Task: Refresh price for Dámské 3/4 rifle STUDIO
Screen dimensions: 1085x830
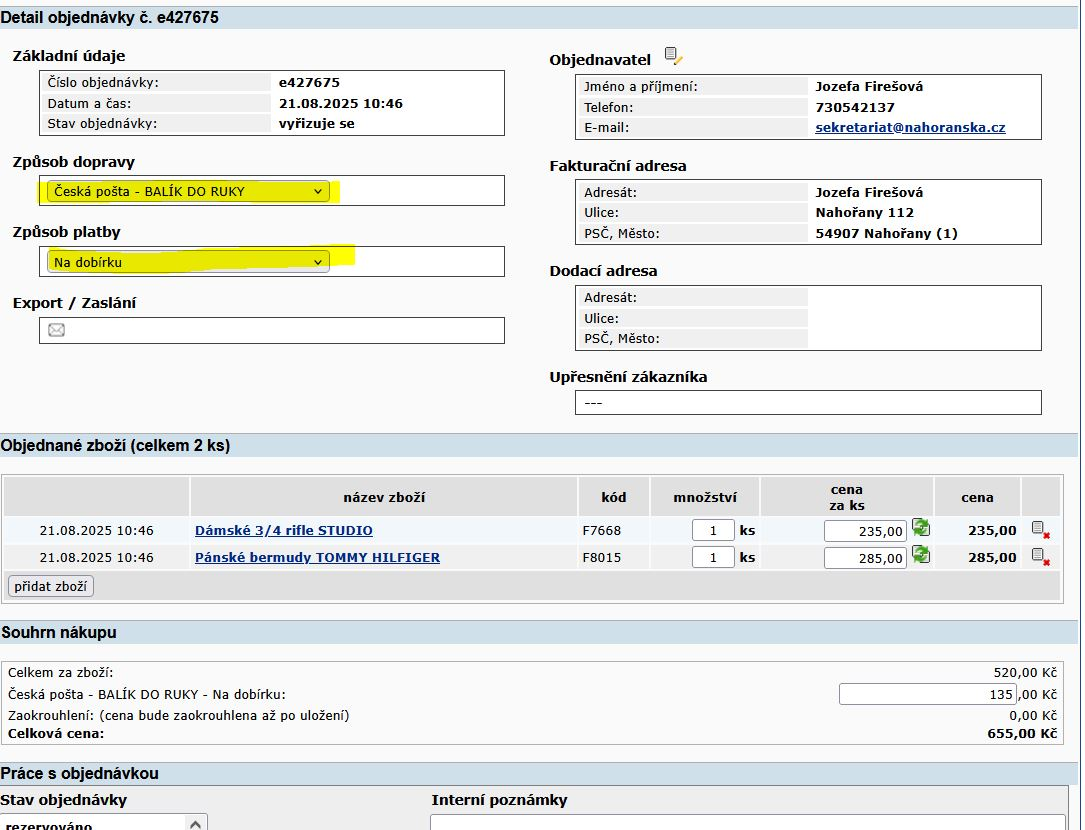Action: tap(921, 528)
